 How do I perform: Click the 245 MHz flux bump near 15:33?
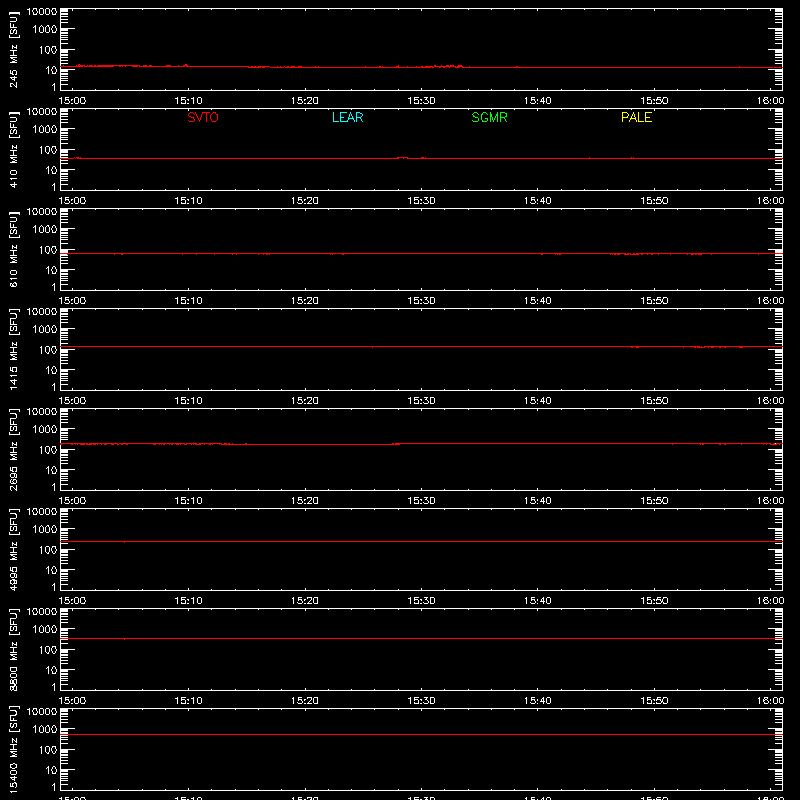[x=449, y=66]
